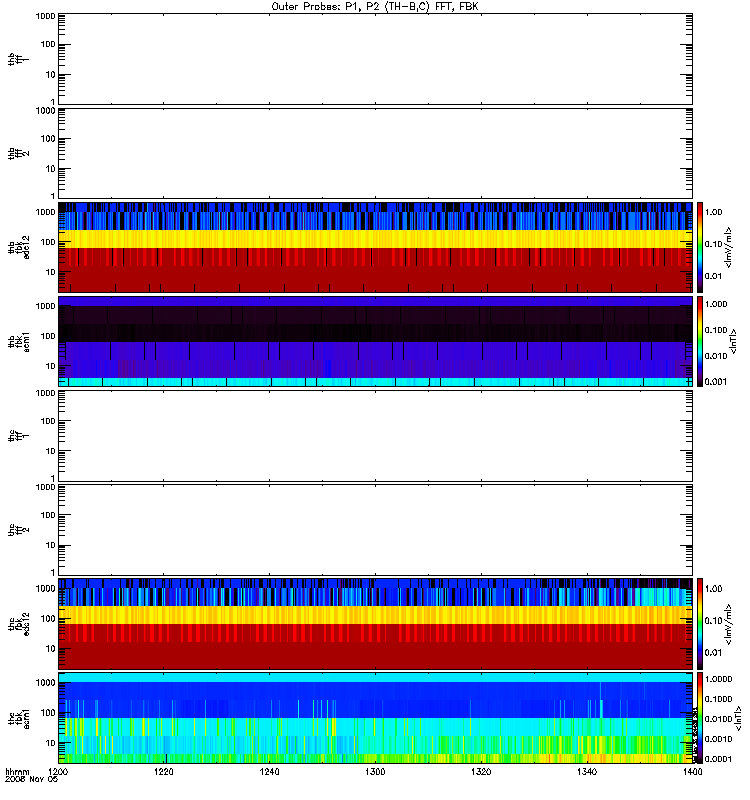Click the '100' y-axis tick of thb fff 2 panel

click(x=48, y=139)
